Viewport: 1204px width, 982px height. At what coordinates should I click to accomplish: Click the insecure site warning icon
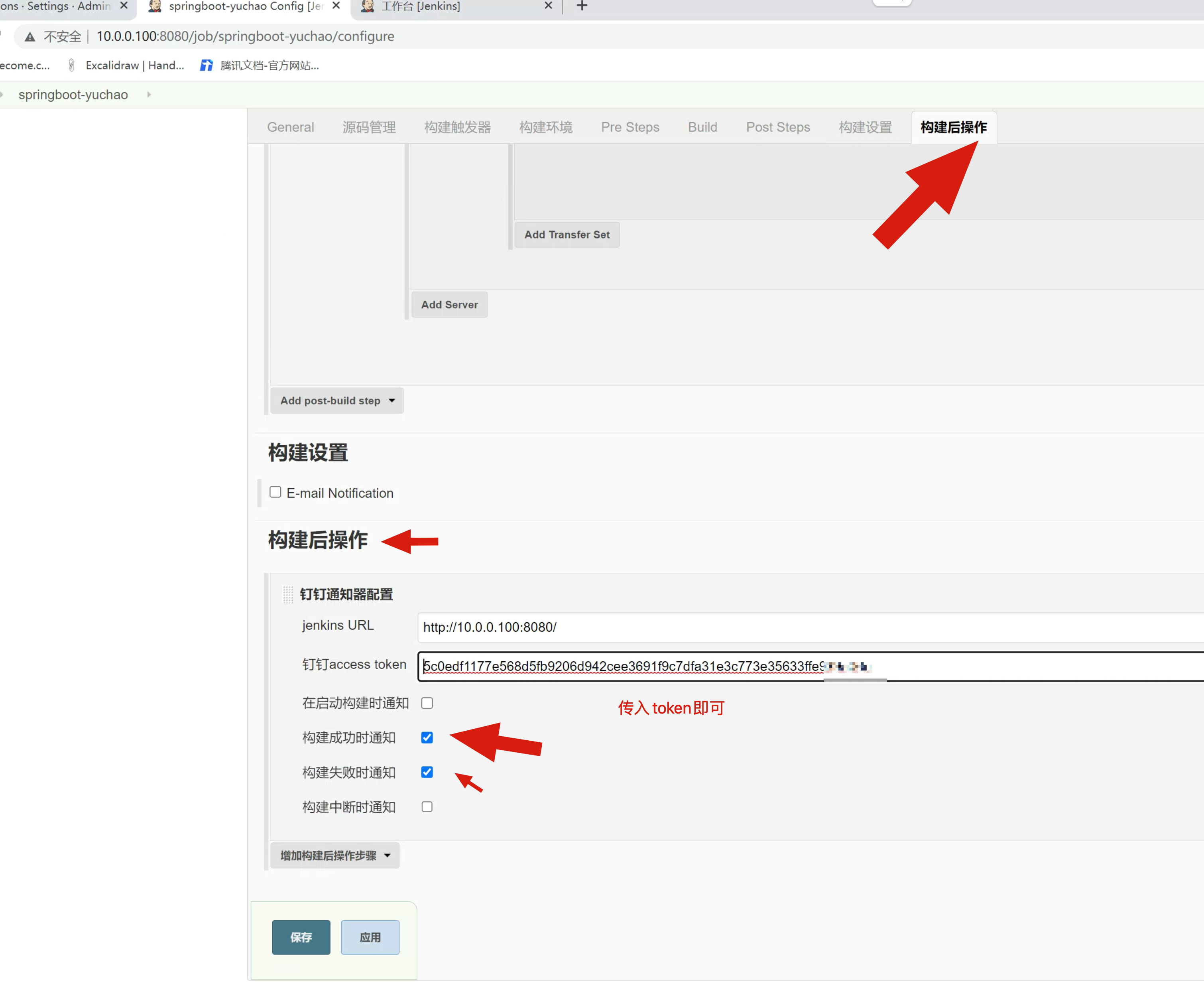point(30,37)
